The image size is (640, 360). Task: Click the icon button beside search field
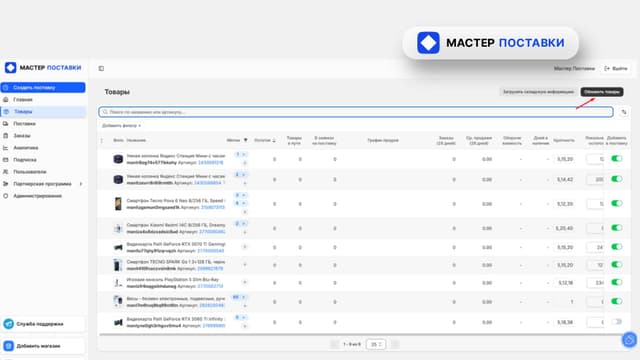click(624, 112)
